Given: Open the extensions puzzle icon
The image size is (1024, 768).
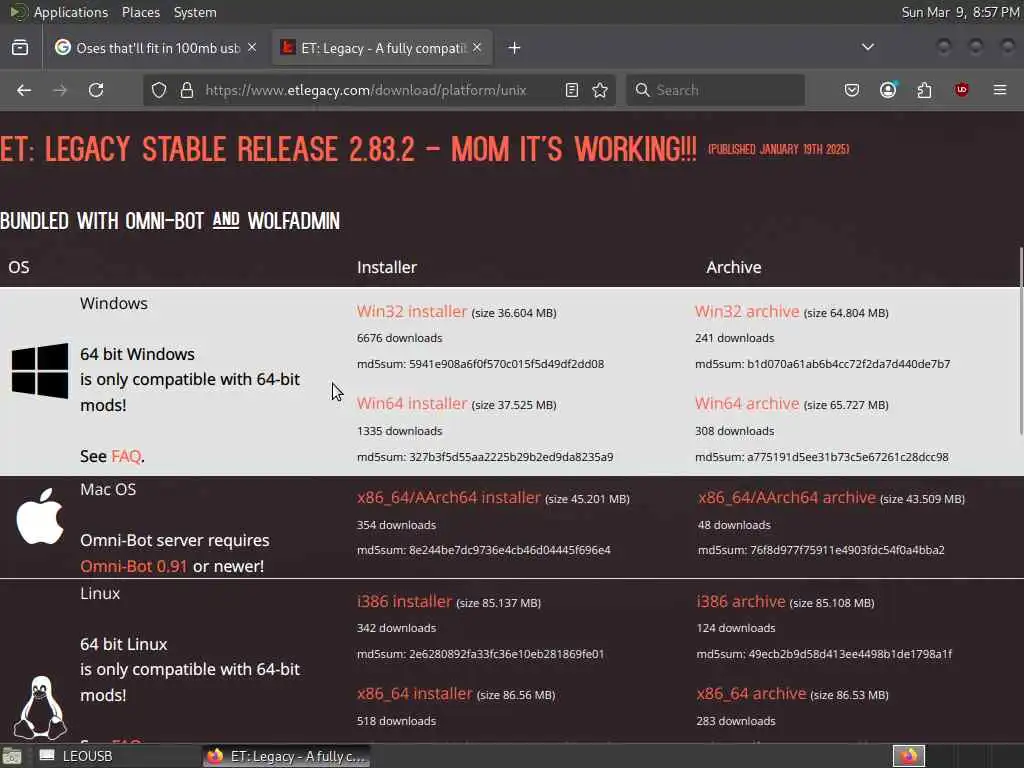Looking at the screenshot, I should pyautogui.click(x=924, y=90).
